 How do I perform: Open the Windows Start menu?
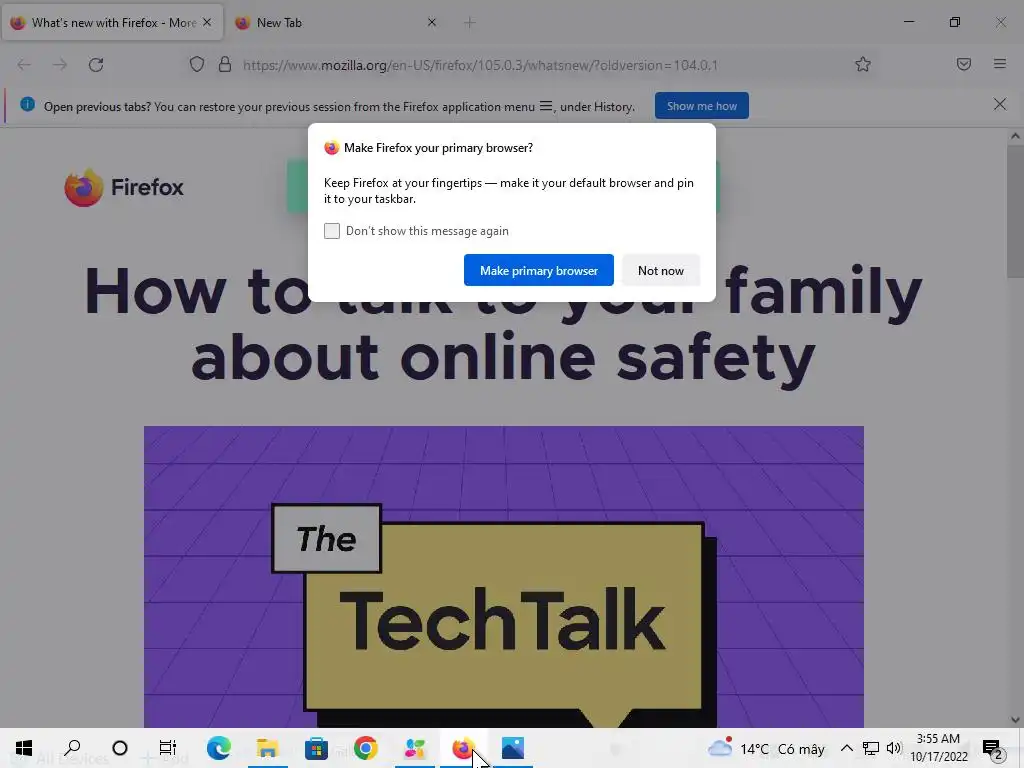click(24, 748)
